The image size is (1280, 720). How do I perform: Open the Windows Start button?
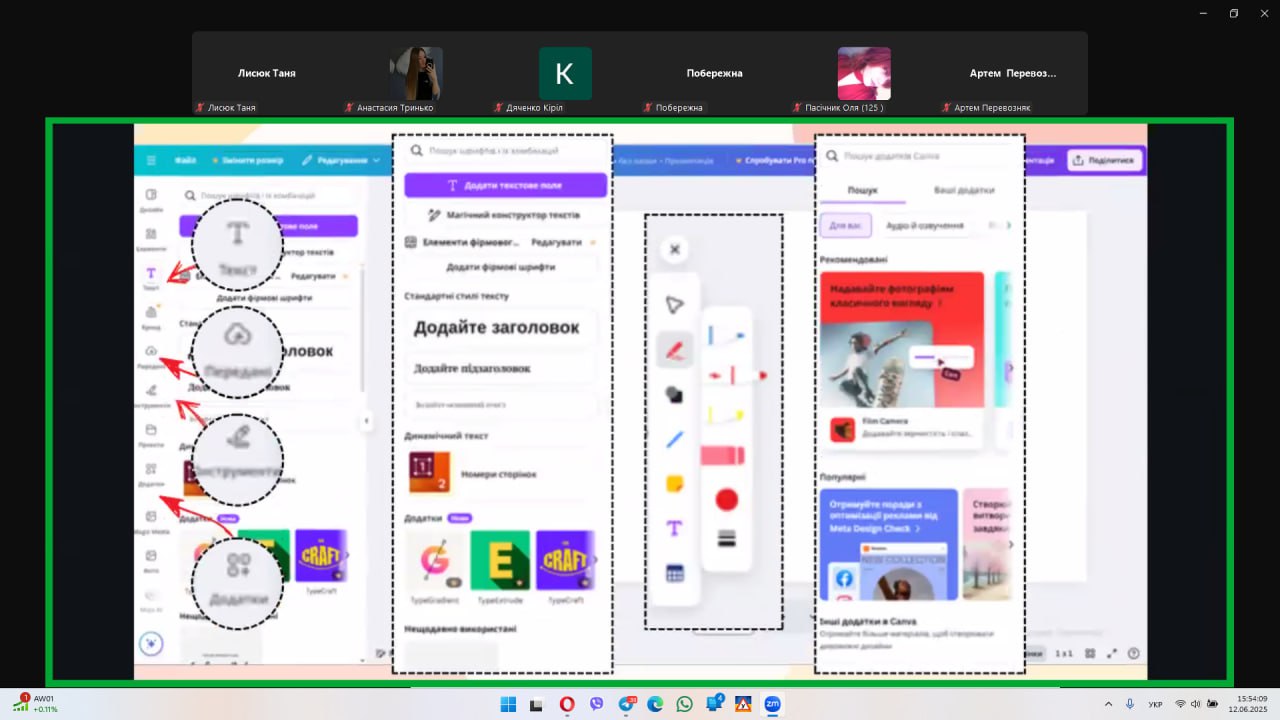(x=508, y=704)
